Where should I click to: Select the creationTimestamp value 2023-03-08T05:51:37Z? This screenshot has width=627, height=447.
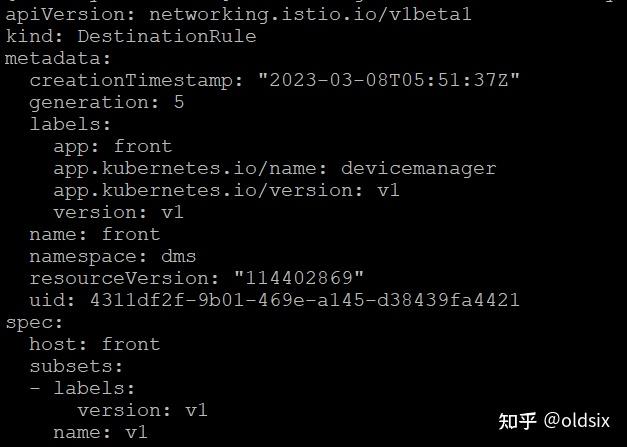pos(388,80)
